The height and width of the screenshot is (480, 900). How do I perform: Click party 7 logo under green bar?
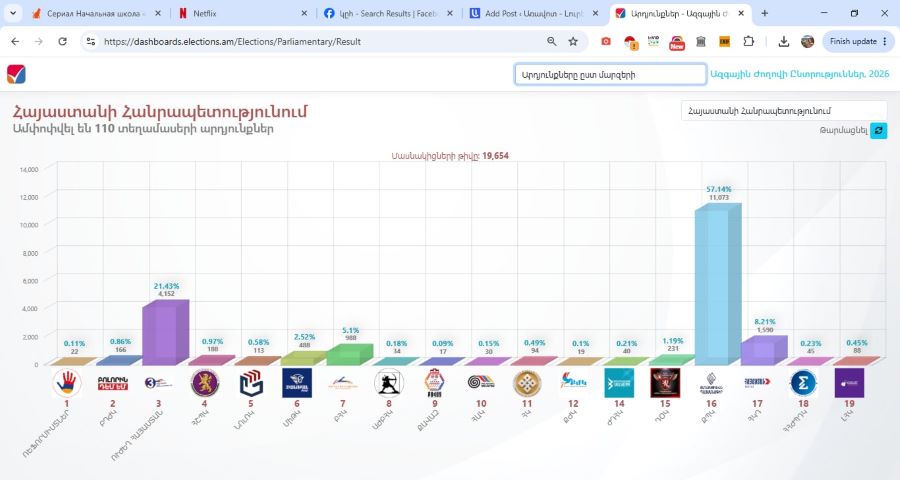click(x=343, y=383)
